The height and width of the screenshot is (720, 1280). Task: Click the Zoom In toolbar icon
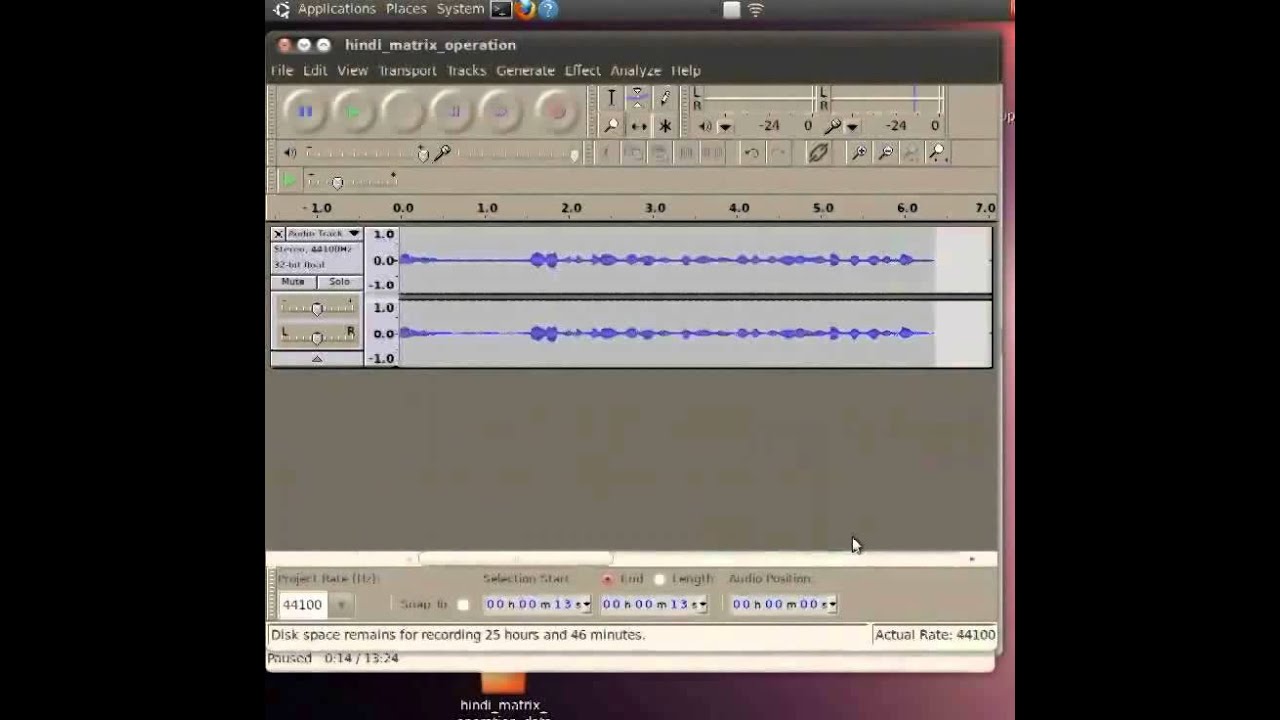[858, 153]
